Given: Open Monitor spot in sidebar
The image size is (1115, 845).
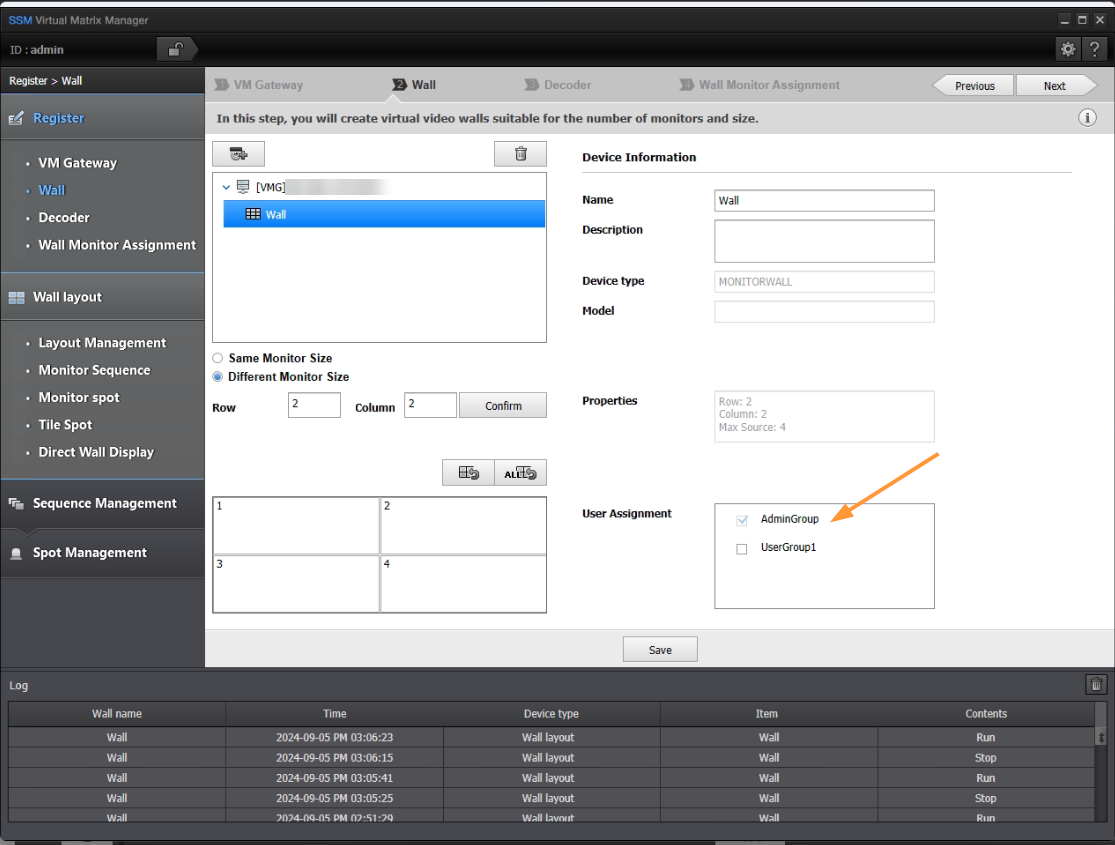Looking at the screenshot, I should tap(79, 398).
